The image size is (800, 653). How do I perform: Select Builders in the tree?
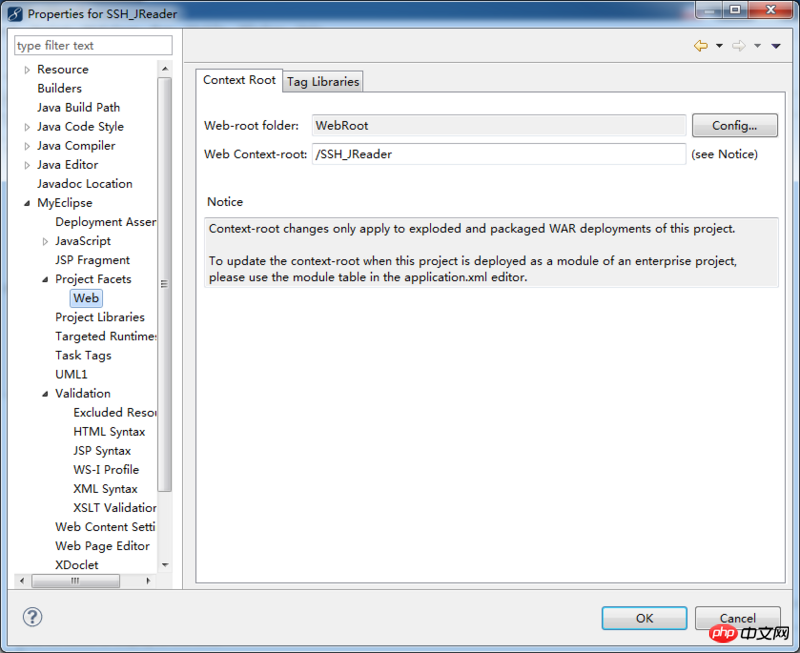(59, 88)
